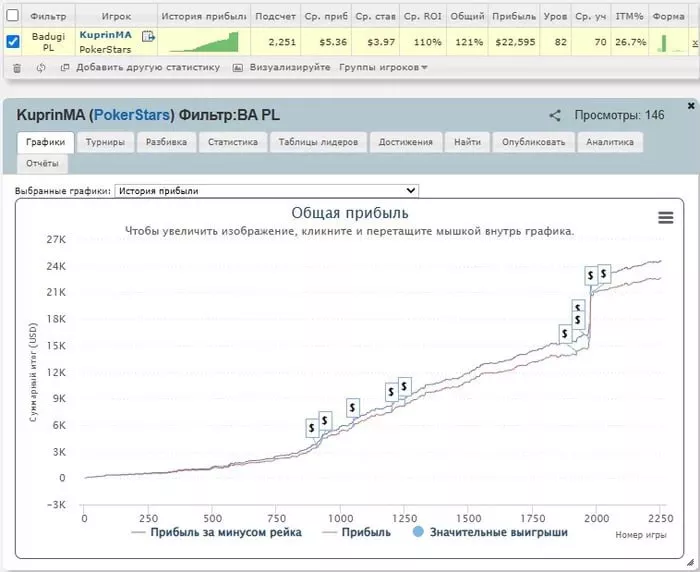Click the 26.7% ITM value
This screenshot has height=572, width=700.
click(x=630, y=42)
